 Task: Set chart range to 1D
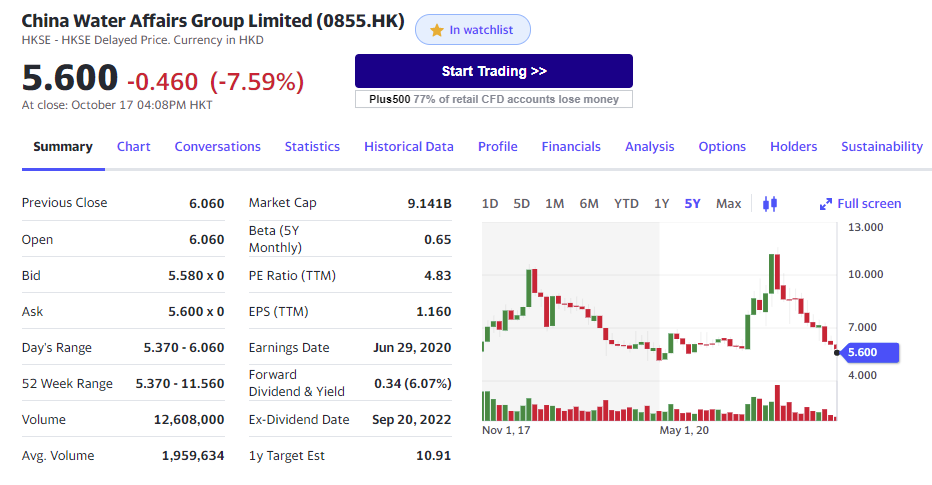coord(490,204)
